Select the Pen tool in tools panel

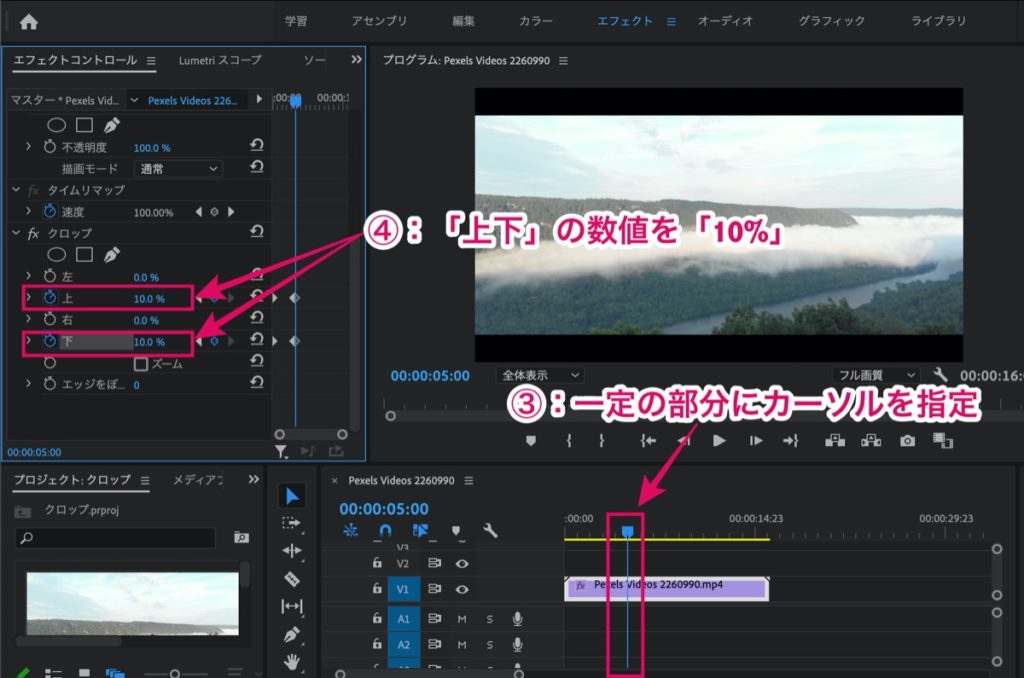click(x=291, y=634)
